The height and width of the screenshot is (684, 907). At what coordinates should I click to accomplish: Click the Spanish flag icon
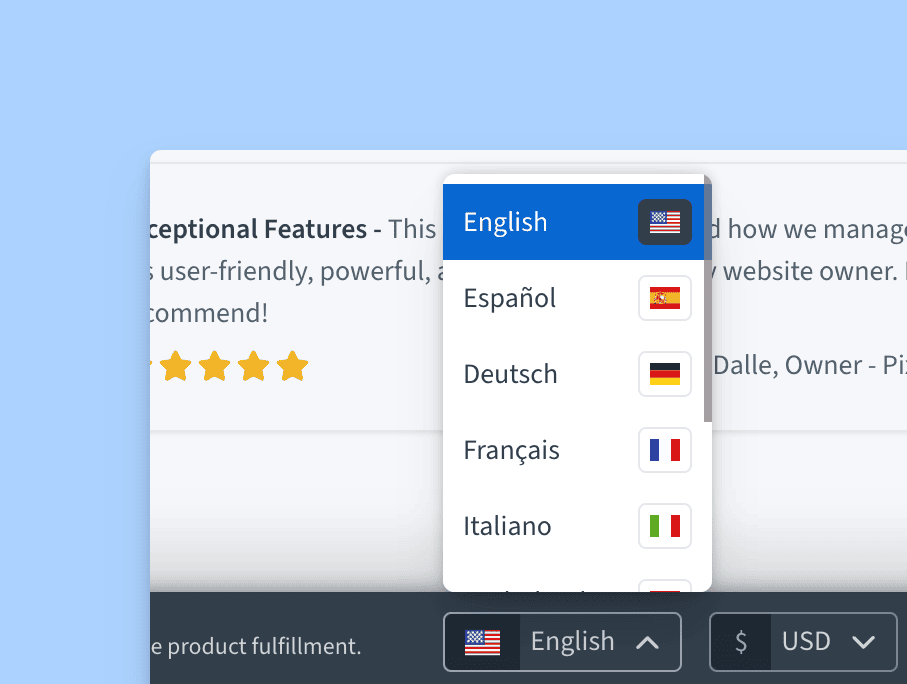tap(665, 298)
